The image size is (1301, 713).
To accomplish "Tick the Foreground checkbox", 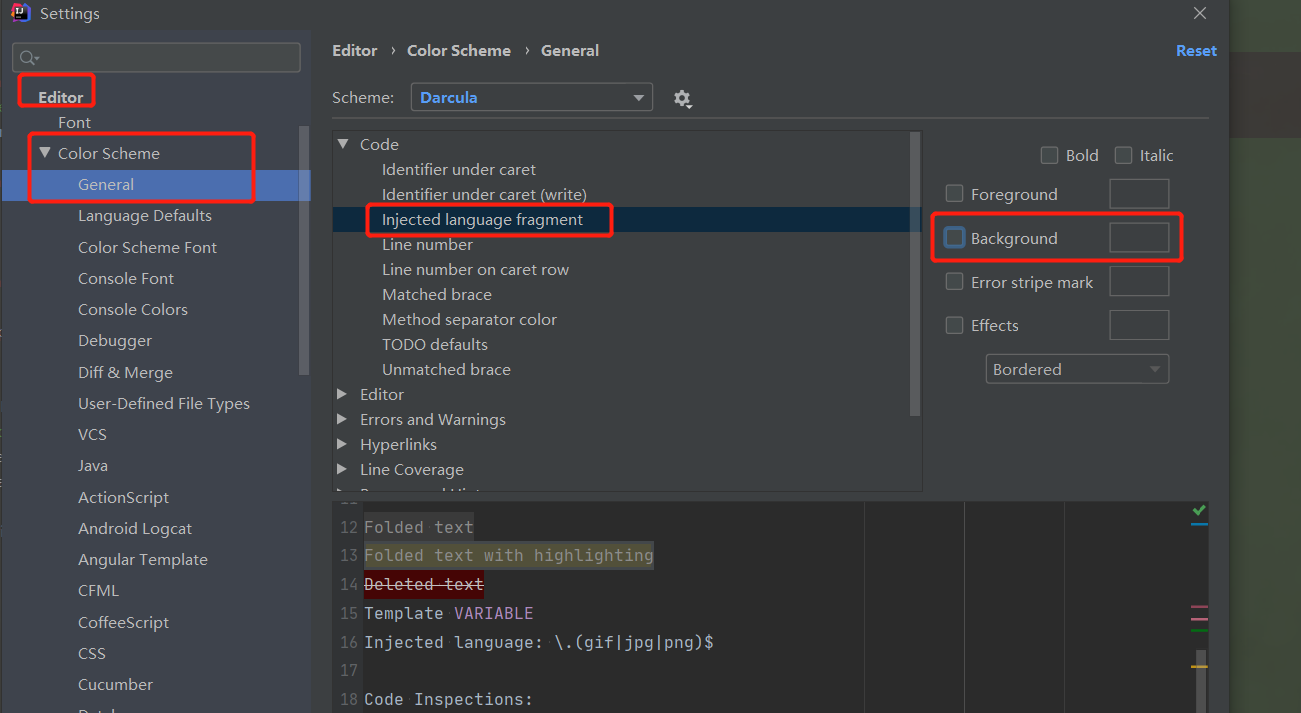I will [x=955, y=194].
